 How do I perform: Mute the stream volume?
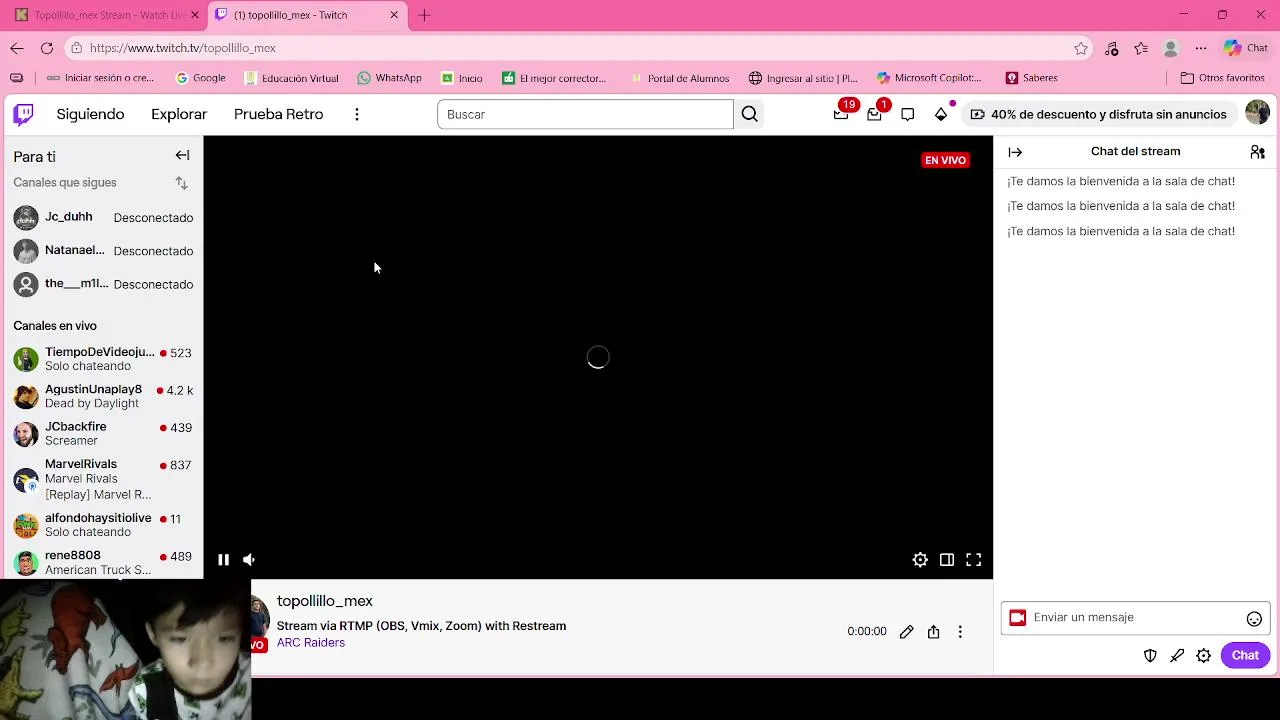pyautogui.click(x=249, y=560)
